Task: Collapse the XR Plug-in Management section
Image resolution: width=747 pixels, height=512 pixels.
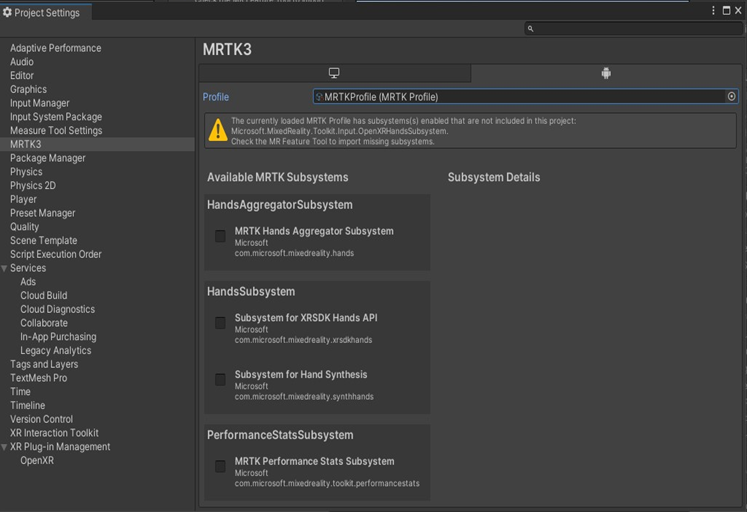Action: click(4, 447)
